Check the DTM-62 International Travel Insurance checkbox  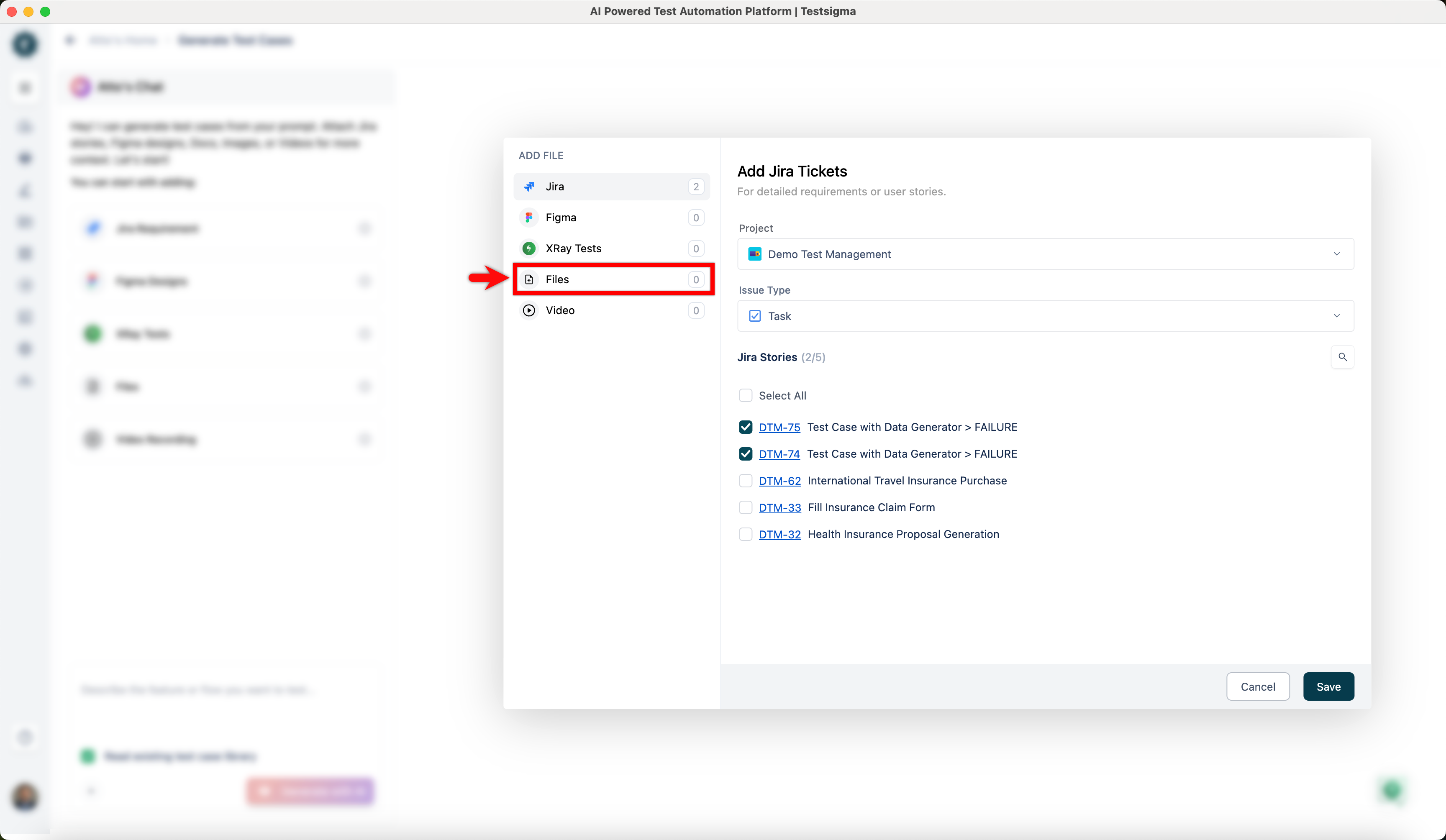pyautogui.click(x=745, y=481)
